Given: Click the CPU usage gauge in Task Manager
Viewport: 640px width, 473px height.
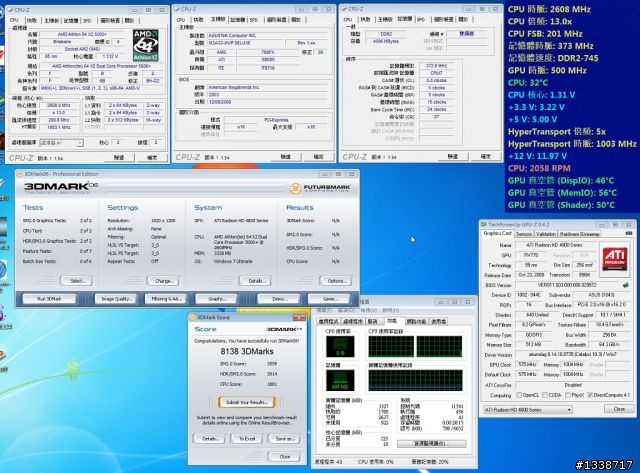Looking at the screenshot, I should 340,346.
